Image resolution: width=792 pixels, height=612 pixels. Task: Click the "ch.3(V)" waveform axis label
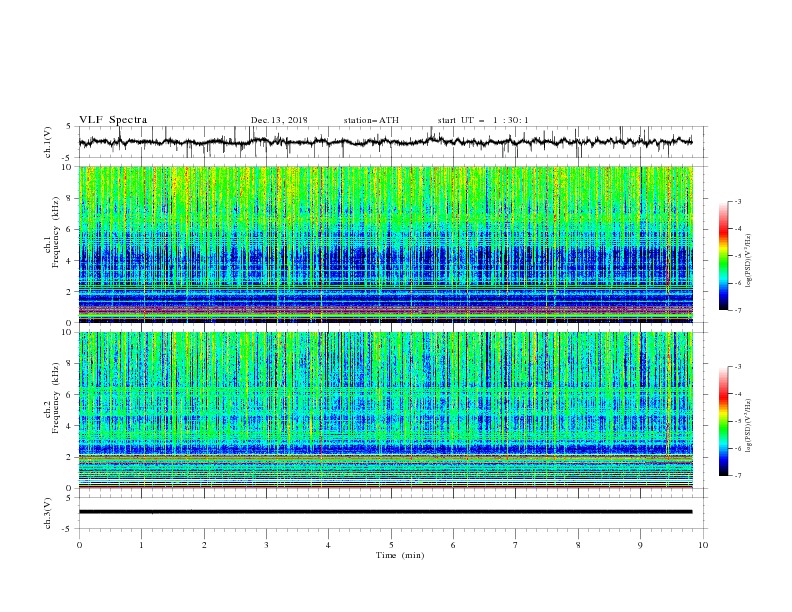[48, 513]
